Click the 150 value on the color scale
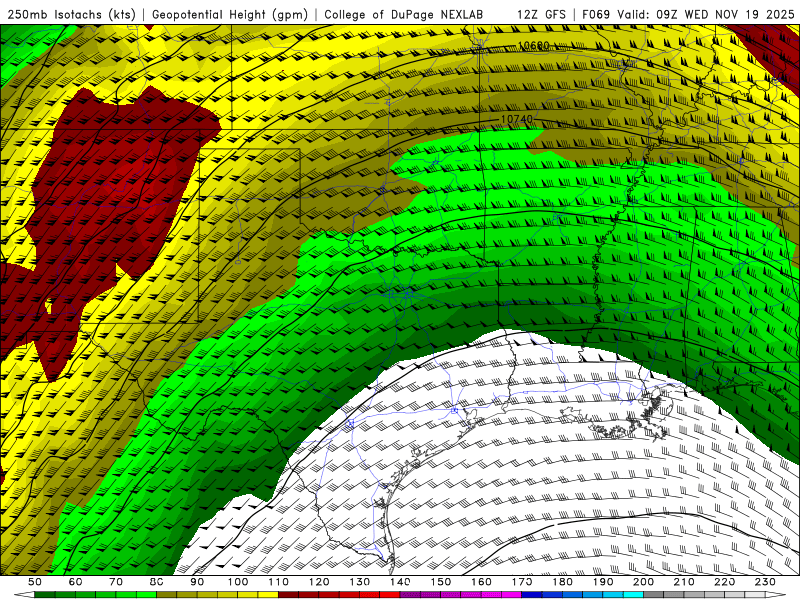The height and width of the screenshot is (600, 800). [441, 582]
